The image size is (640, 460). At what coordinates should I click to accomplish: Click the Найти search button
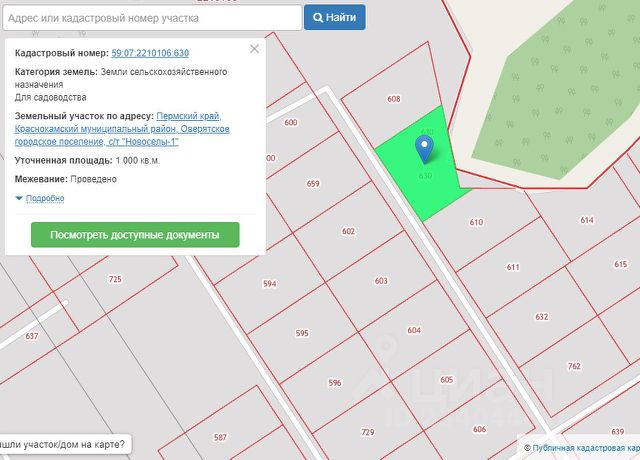[x=334, y=17]
